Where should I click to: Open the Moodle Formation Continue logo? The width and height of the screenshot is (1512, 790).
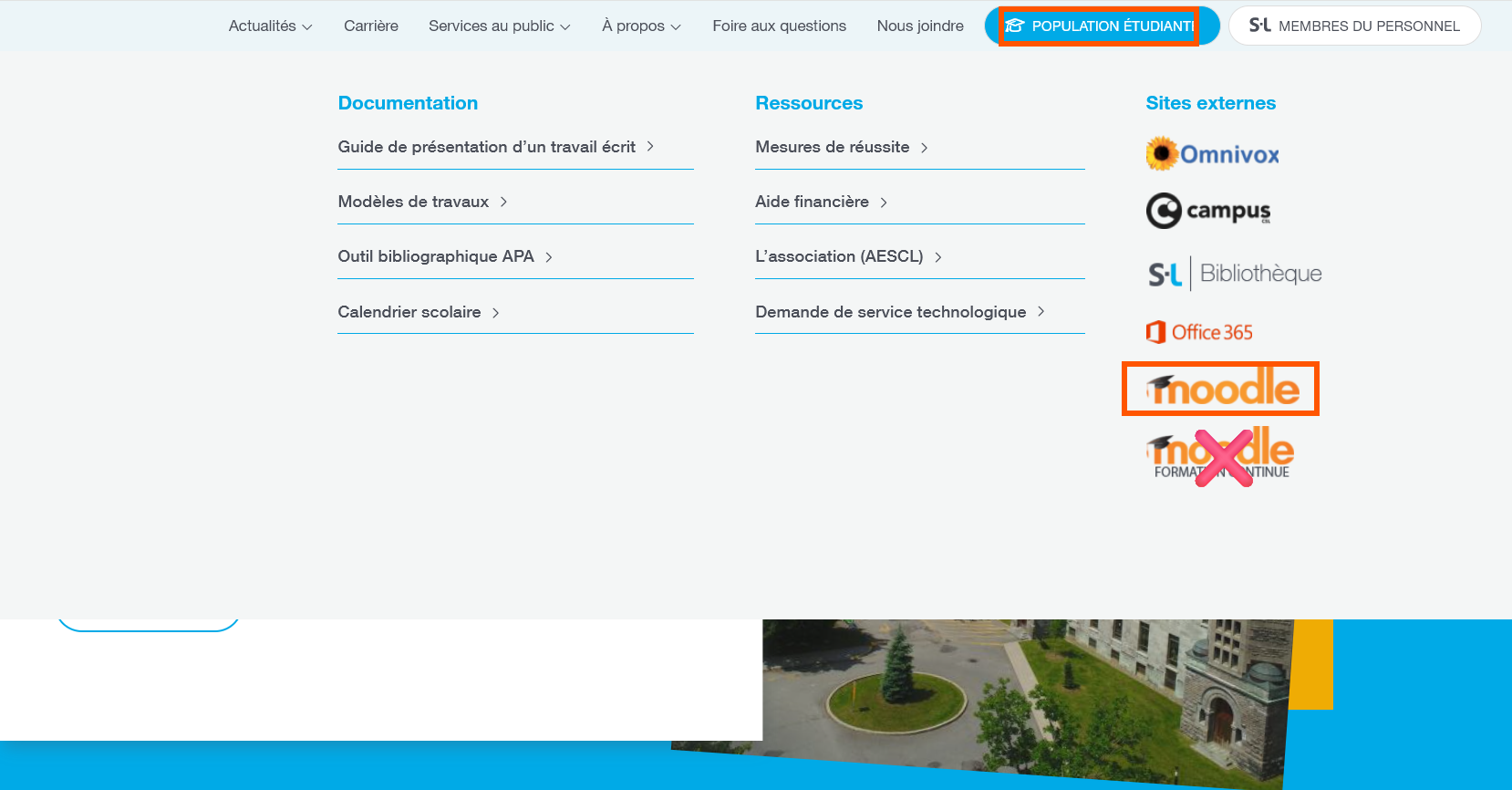[1220, 455]
